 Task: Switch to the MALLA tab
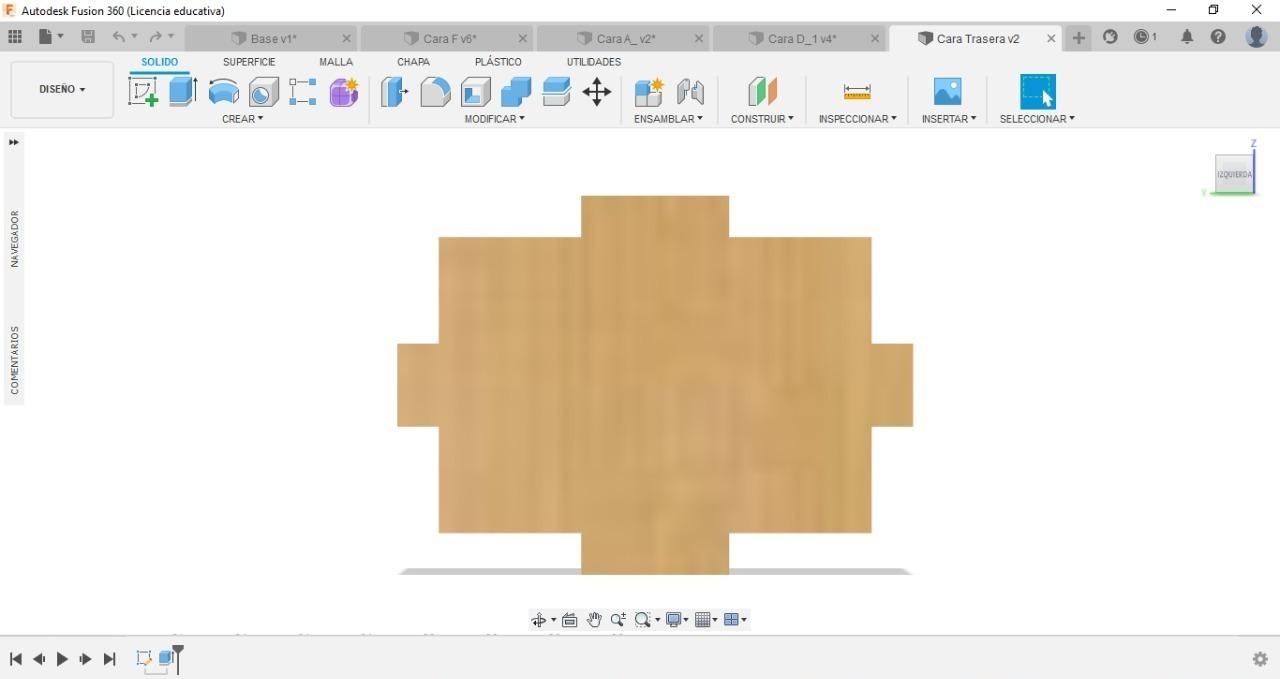click(x=336, y=62)
